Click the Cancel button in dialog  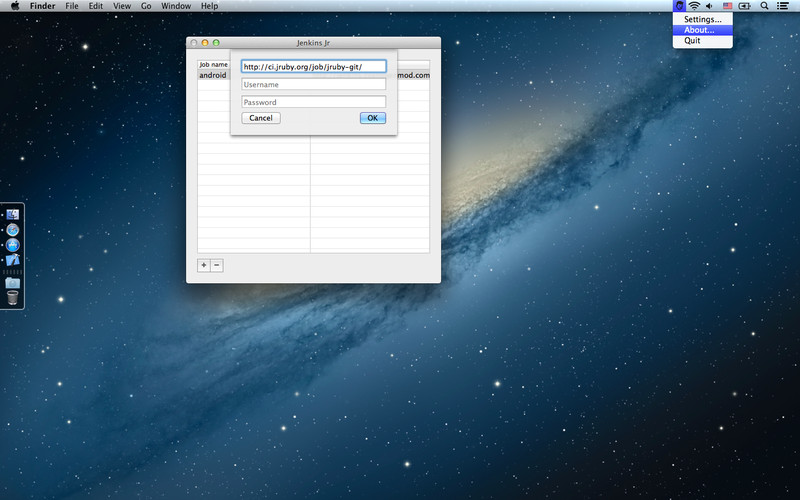[261, 118]
